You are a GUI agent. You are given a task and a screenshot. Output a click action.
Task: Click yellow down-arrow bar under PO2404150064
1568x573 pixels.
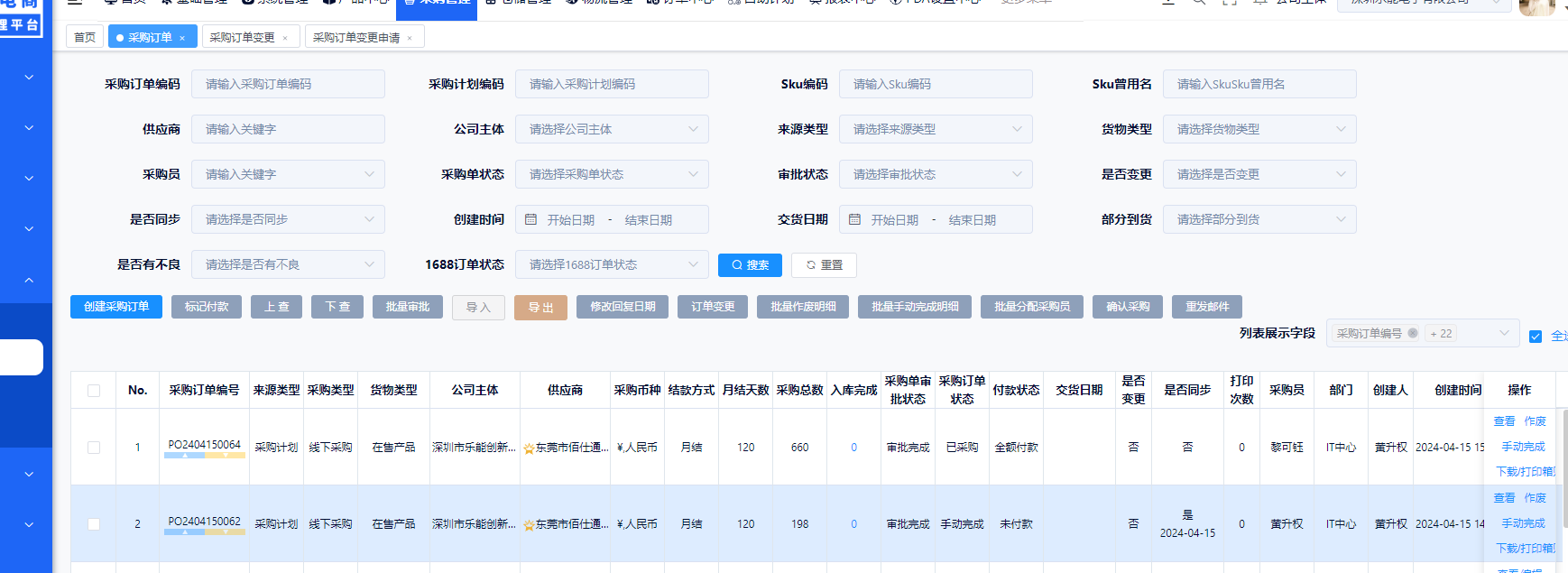pos(226,456)
